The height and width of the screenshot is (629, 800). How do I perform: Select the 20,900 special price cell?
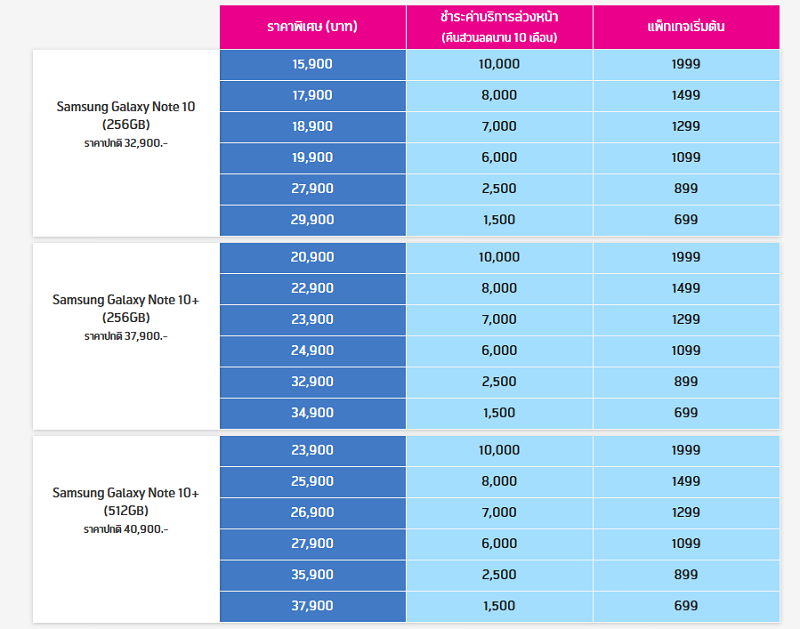pos(313,257)
